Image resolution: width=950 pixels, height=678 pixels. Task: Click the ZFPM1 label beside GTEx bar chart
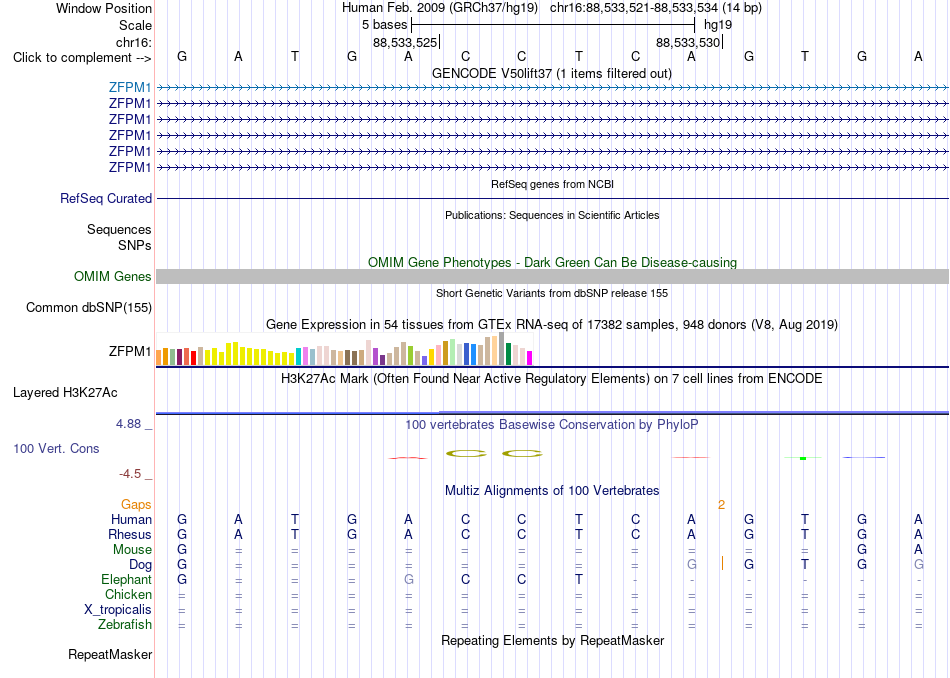tap(130, 351)
